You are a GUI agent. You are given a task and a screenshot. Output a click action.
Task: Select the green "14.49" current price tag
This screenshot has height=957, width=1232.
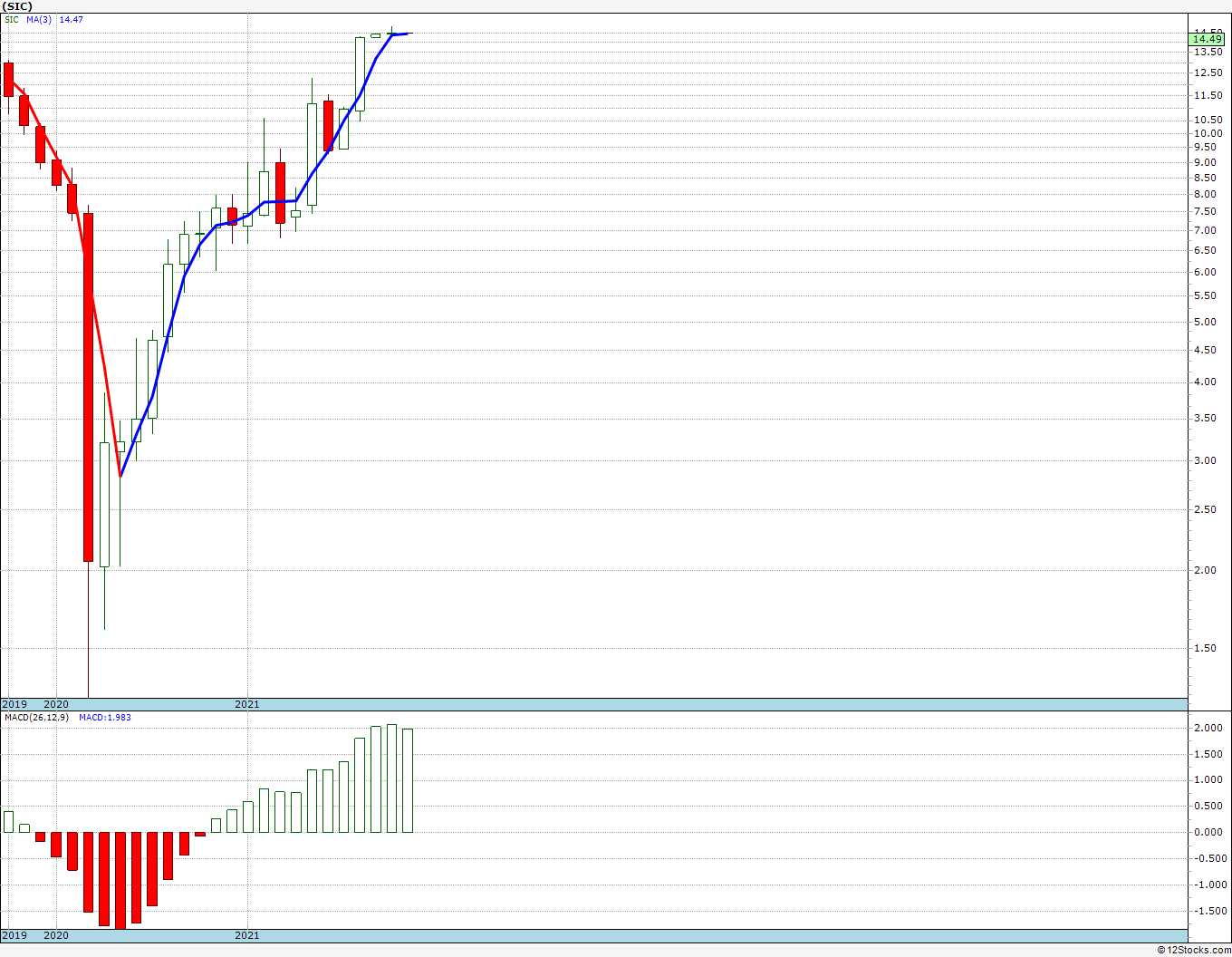point(1208,39)
